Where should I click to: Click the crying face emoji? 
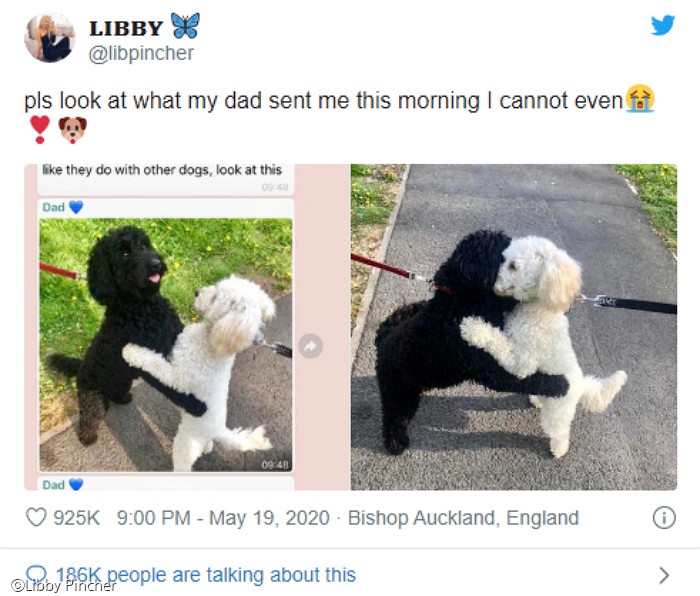pos(640,98)
